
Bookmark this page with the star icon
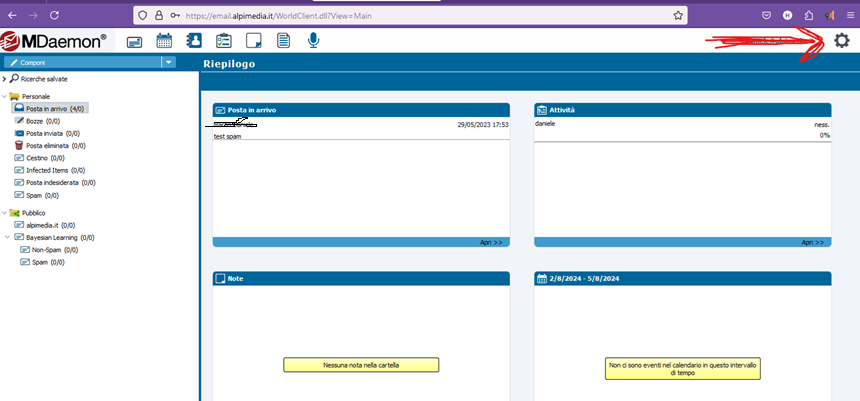(679, 16)
